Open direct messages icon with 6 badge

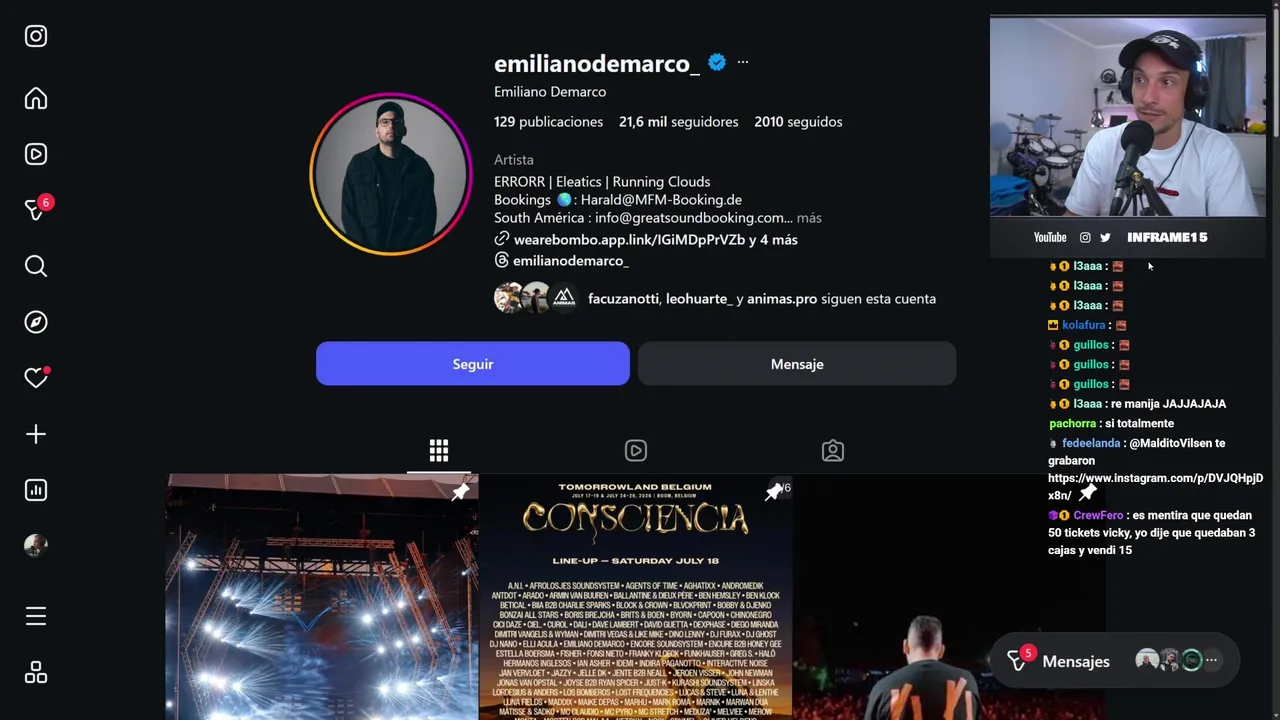pyautogui.click(x=36, y=210)
